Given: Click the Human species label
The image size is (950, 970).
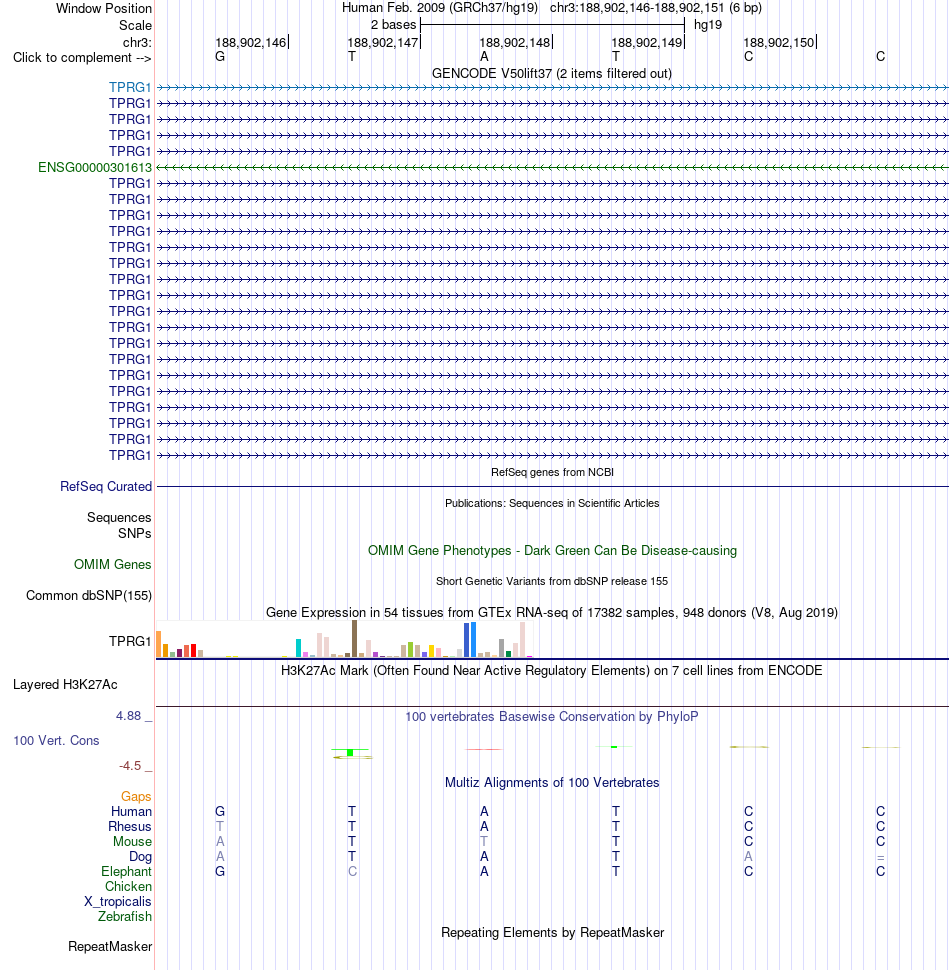Looking at the screenshot, I should point(131,811).
